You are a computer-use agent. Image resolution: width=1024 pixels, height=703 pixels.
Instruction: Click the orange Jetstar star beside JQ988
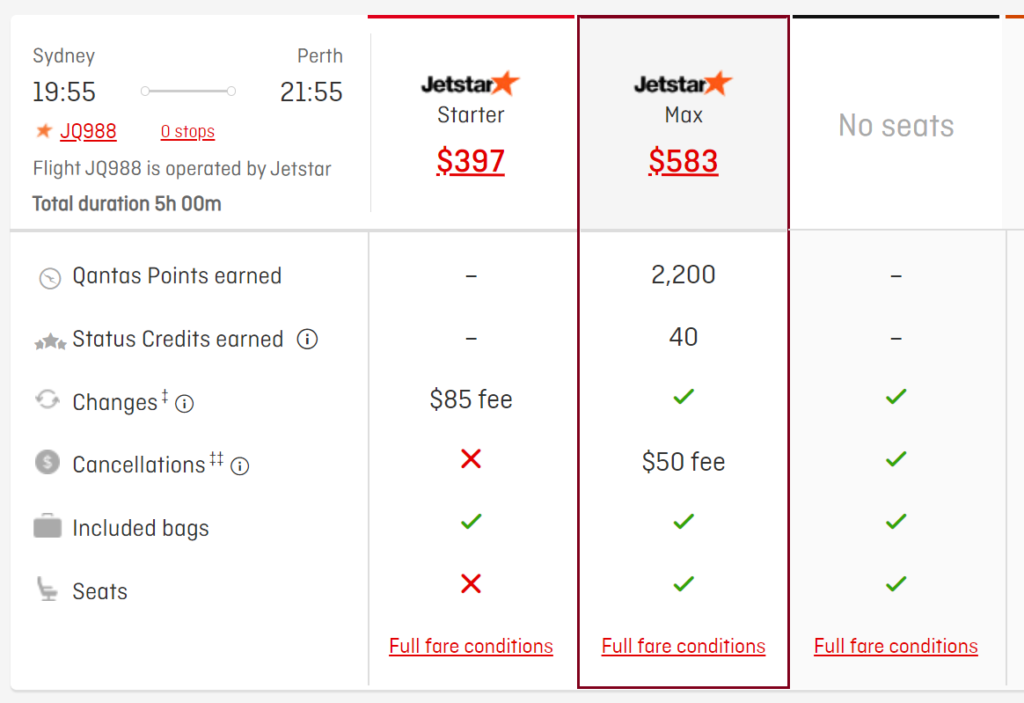click(44, 131)
